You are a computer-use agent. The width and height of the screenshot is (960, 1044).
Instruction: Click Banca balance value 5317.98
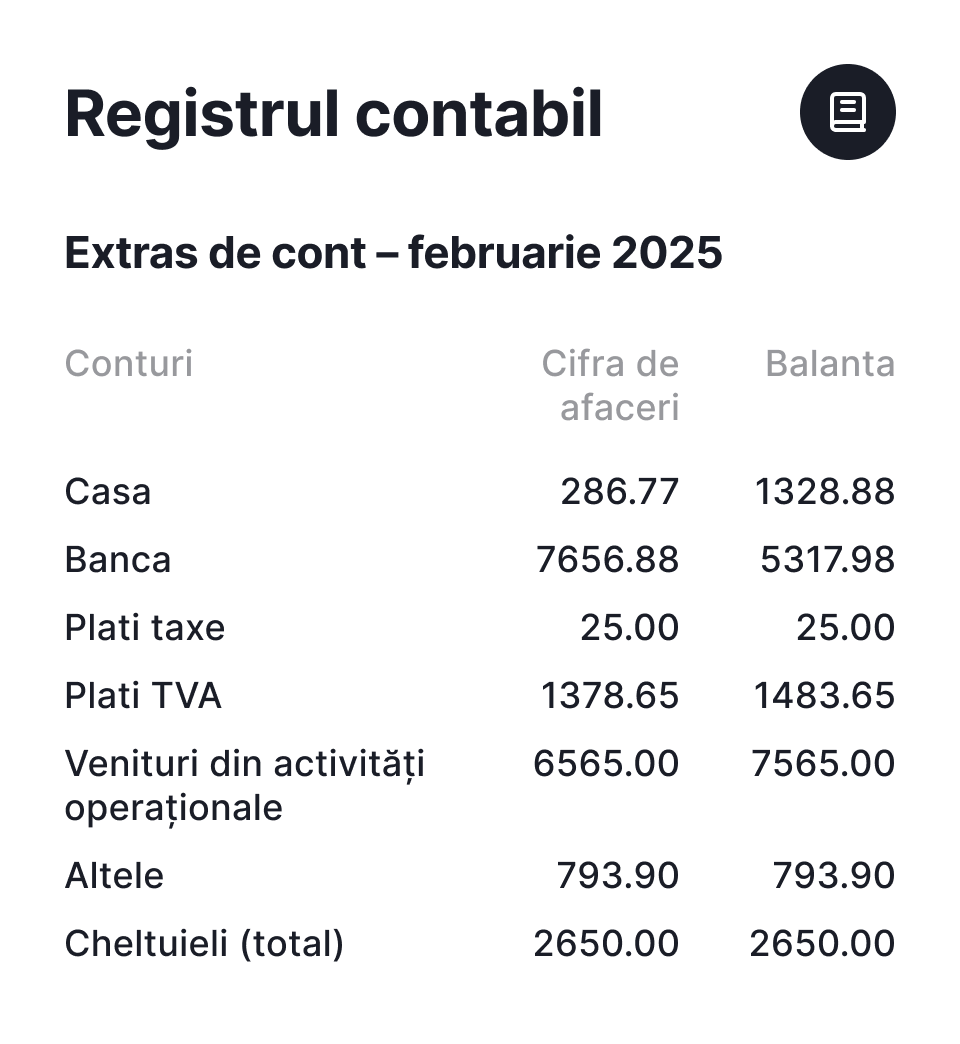[x=827, y=560]
